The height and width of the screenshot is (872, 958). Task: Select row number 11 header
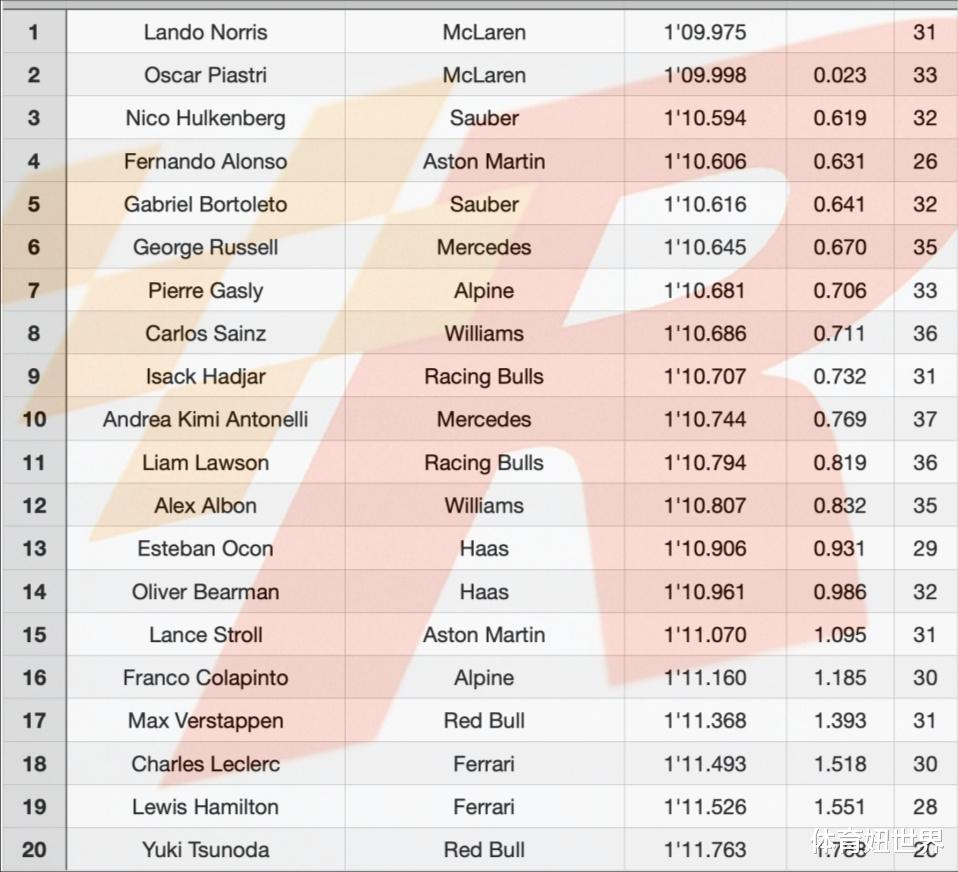[x=34, y=462]
